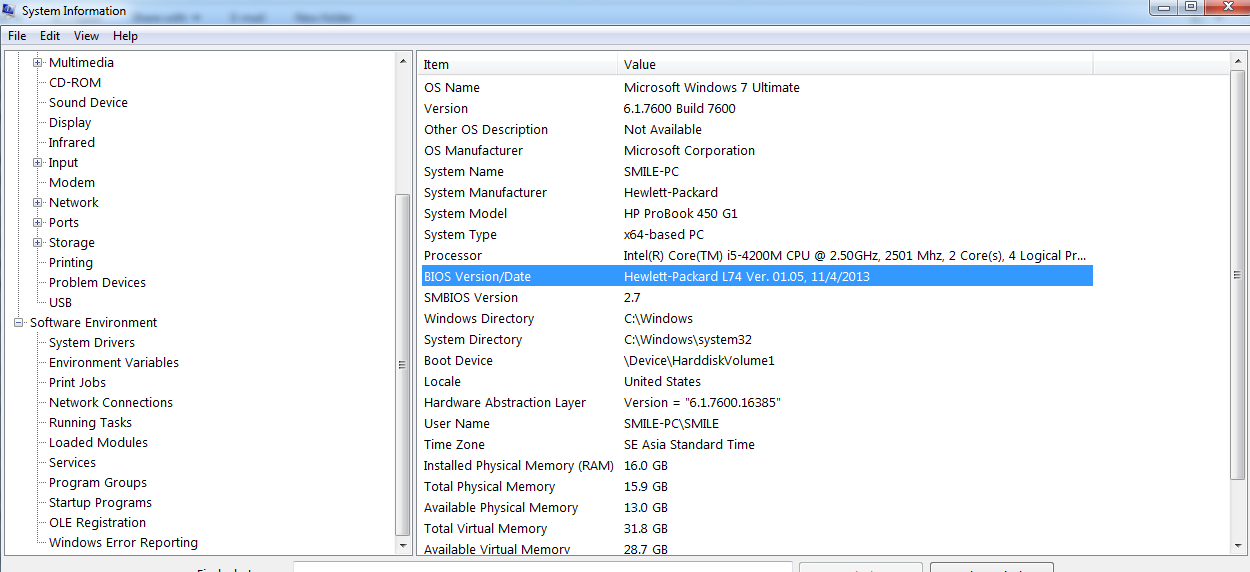Select USB in the tree
Screen dimensions: 1250x572
click(x=60, y=302)
